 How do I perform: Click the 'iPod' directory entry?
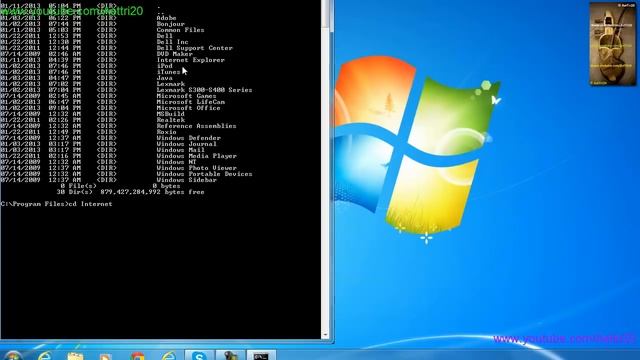coord(164,66)
